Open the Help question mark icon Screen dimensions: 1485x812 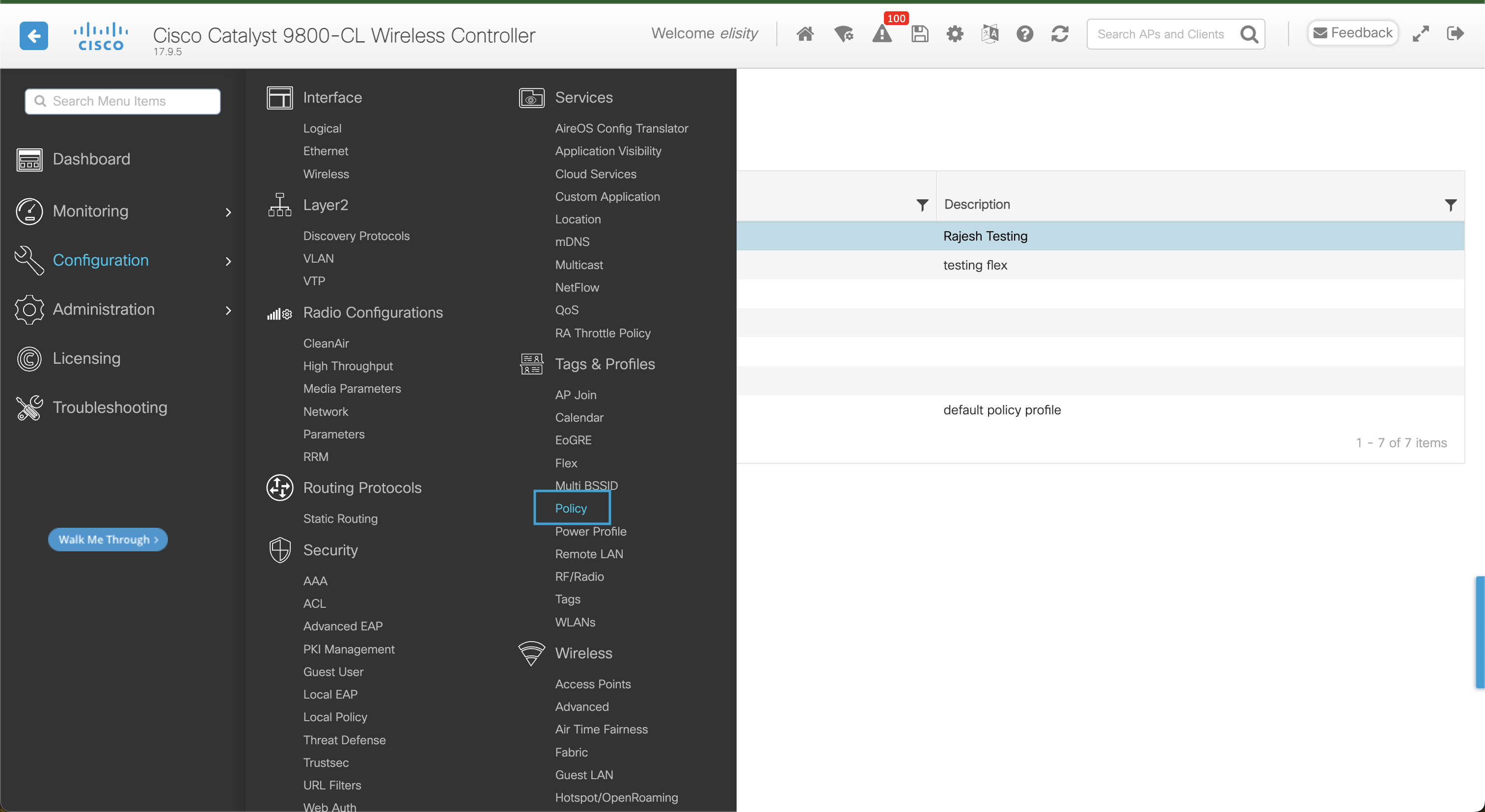coord(1024,34)
